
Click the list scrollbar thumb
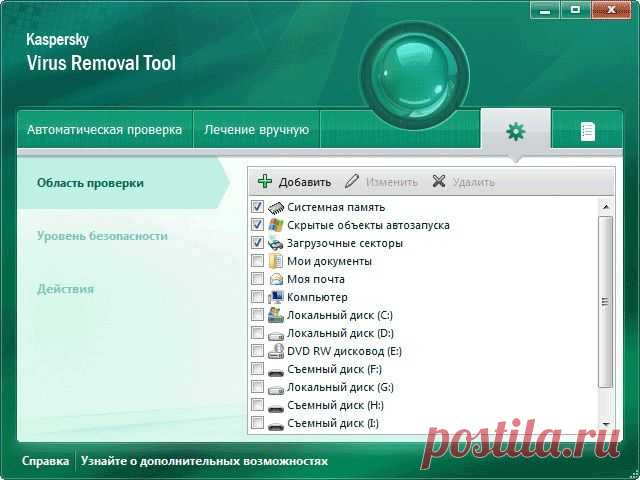coord(605,302)
